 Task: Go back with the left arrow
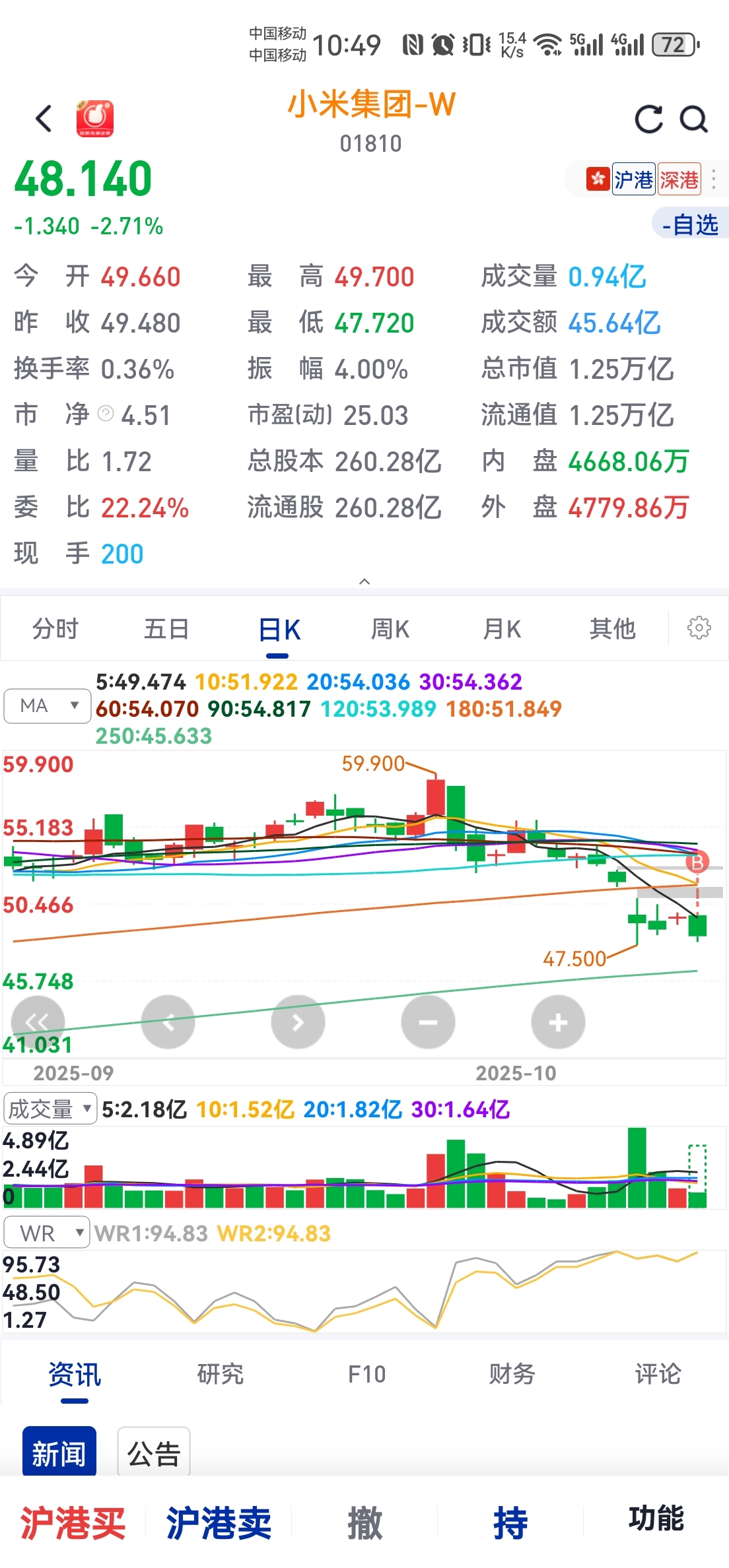click(44, 119)
